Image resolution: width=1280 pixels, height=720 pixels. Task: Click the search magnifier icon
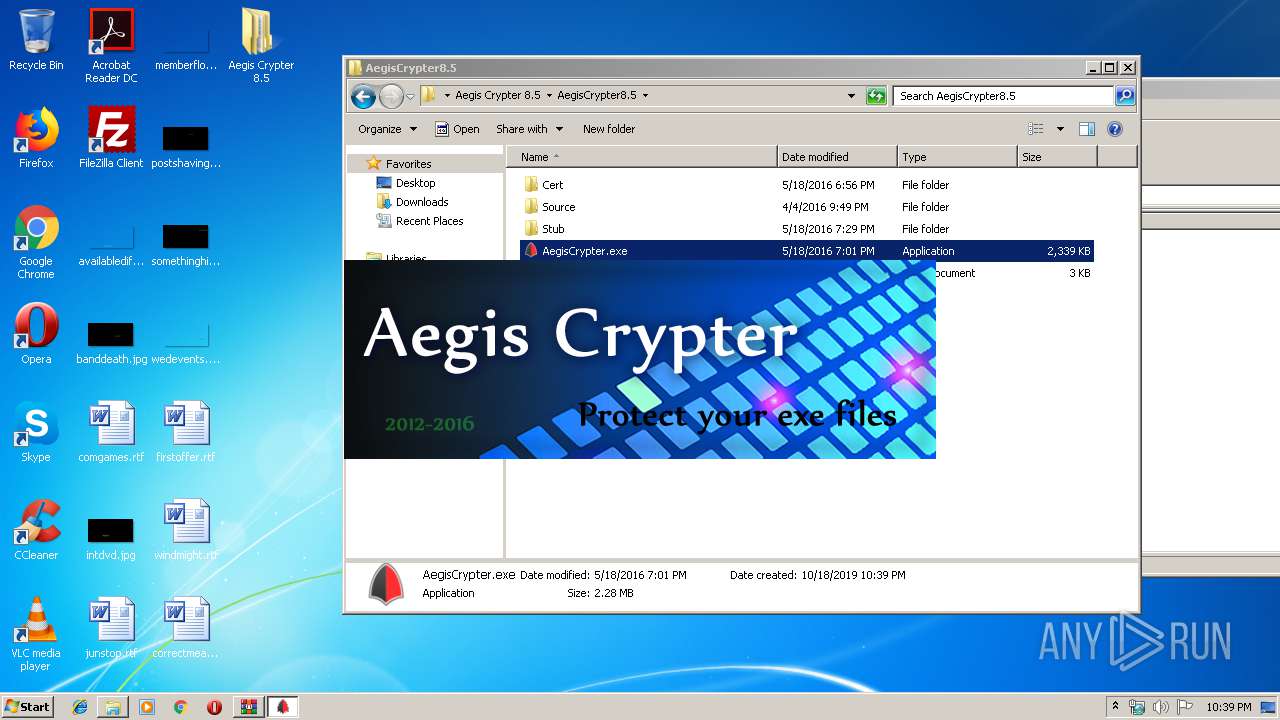point(1125,96)
